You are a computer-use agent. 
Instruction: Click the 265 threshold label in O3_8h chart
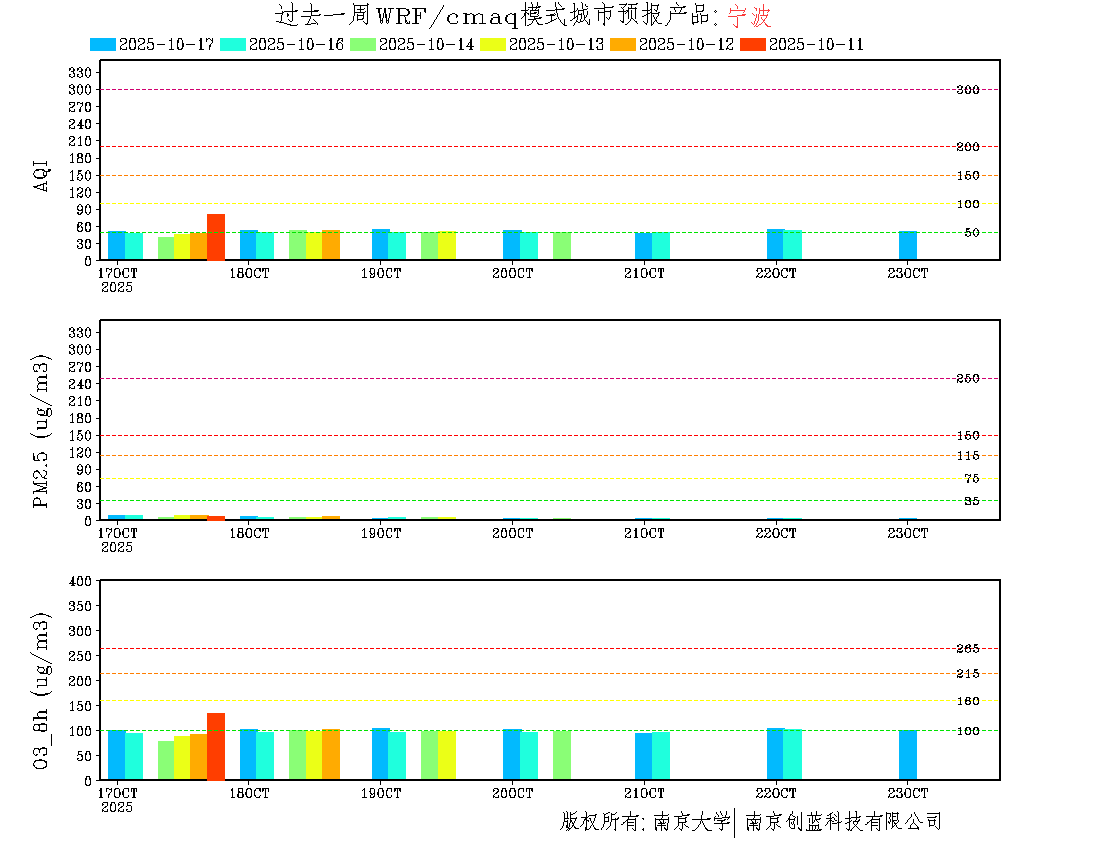(x=967, y=649)
